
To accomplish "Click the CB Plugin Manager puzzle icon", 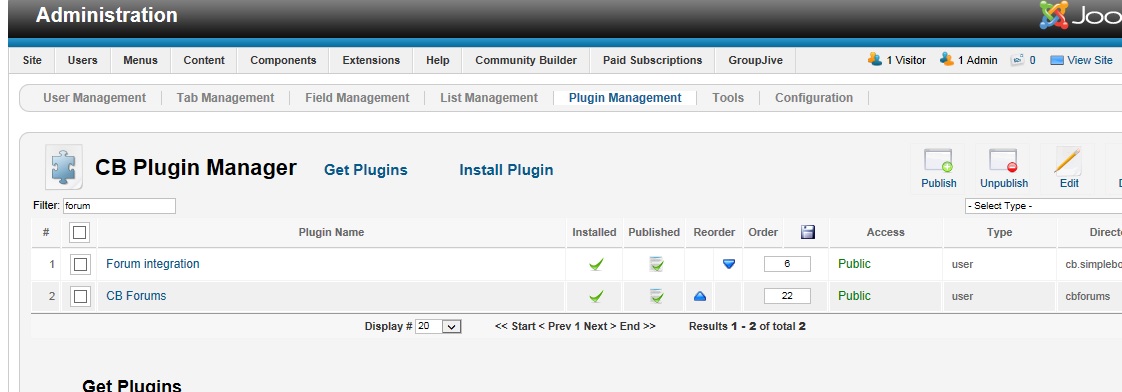I will 64,167.
